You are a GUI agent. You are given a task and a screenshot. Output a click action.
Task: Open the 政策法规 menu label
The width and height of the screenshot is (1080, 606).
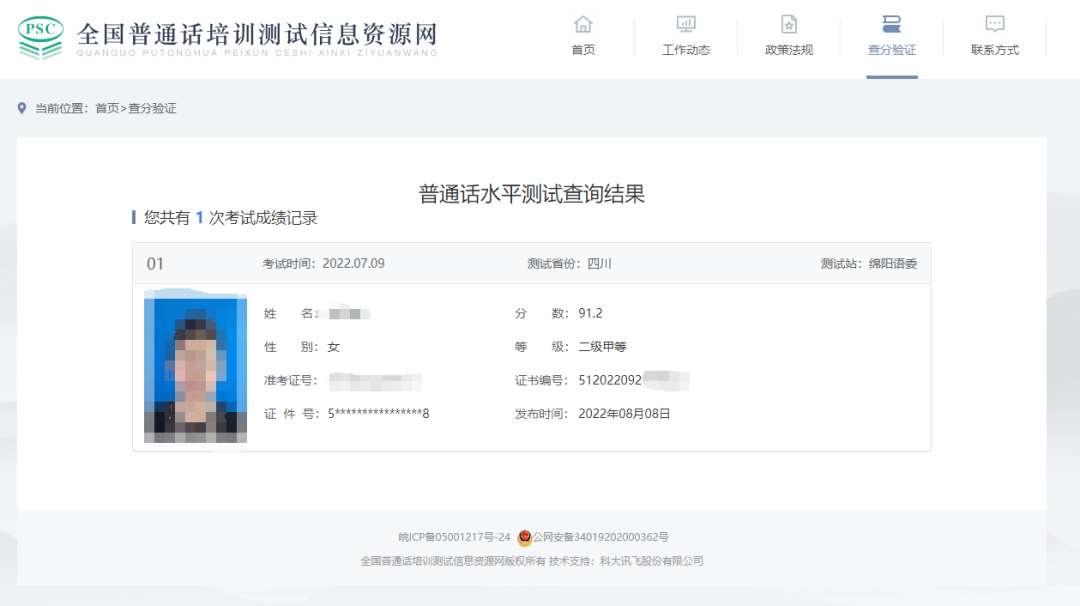(x=789, y=50)
